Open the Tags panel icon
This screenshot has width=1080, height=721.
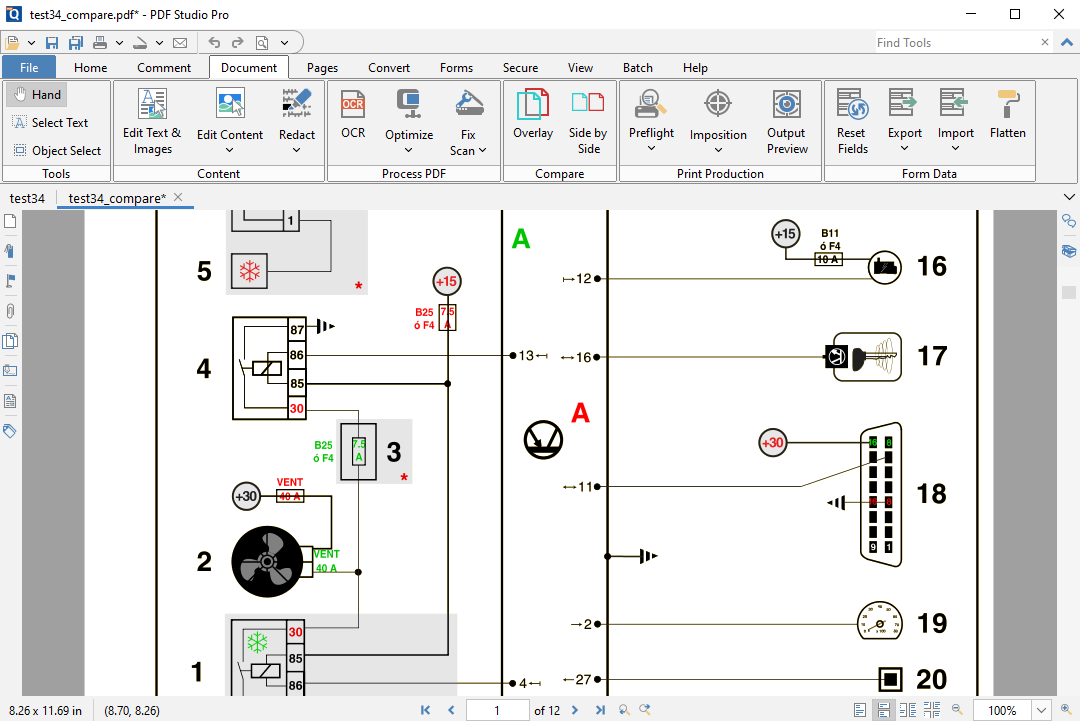tap(10, 431)
